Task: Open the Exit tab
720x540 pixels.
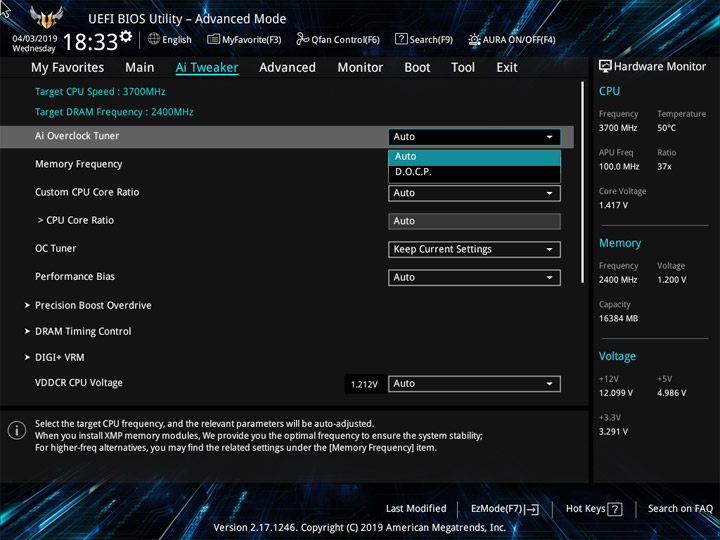Action: click(507, 68)
